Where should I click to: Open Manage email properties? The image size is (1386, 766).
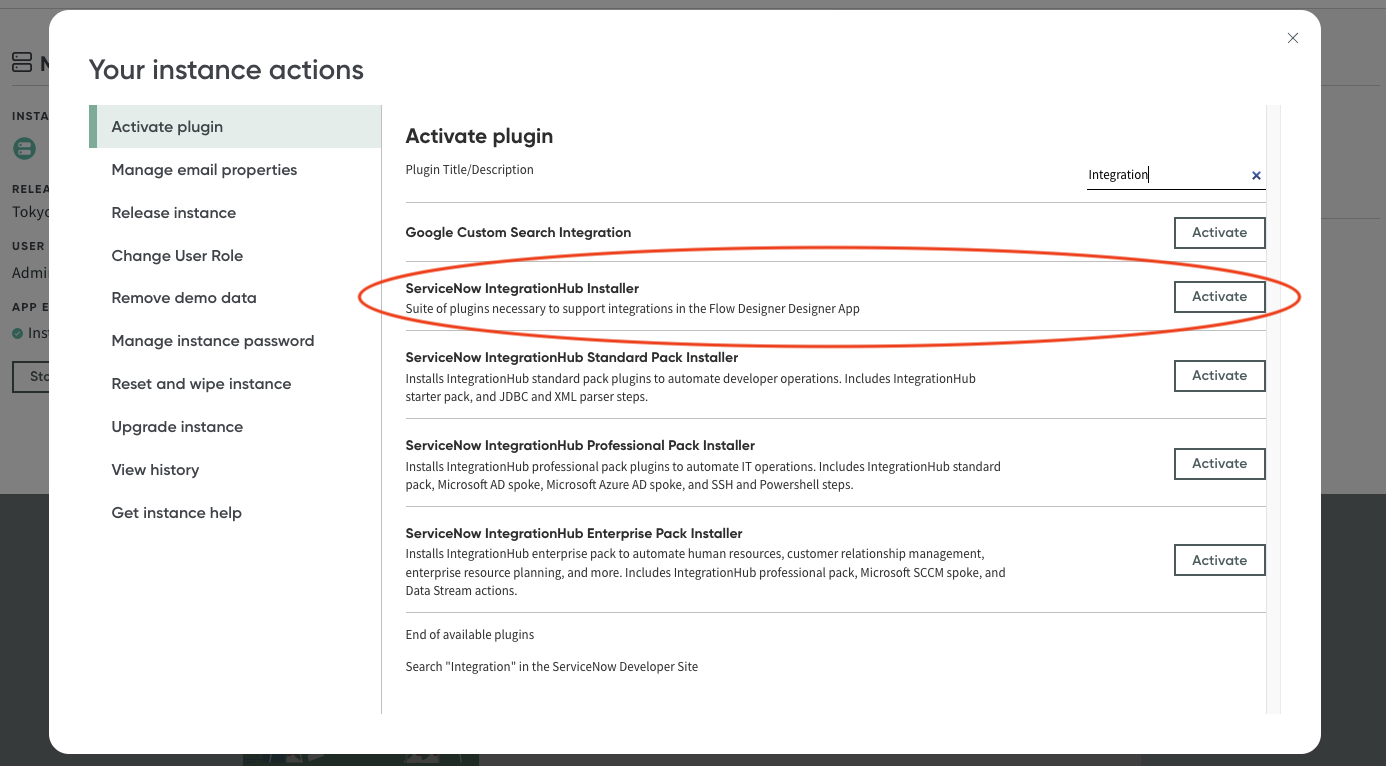click(x=204, y=169)
